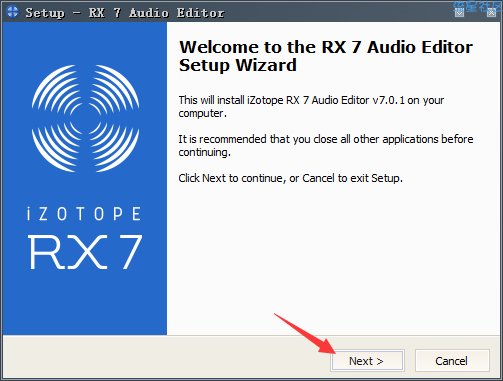Click the 'It is recommended' paragraph
This screenshot has width=503, height=381.
(326, 145)
